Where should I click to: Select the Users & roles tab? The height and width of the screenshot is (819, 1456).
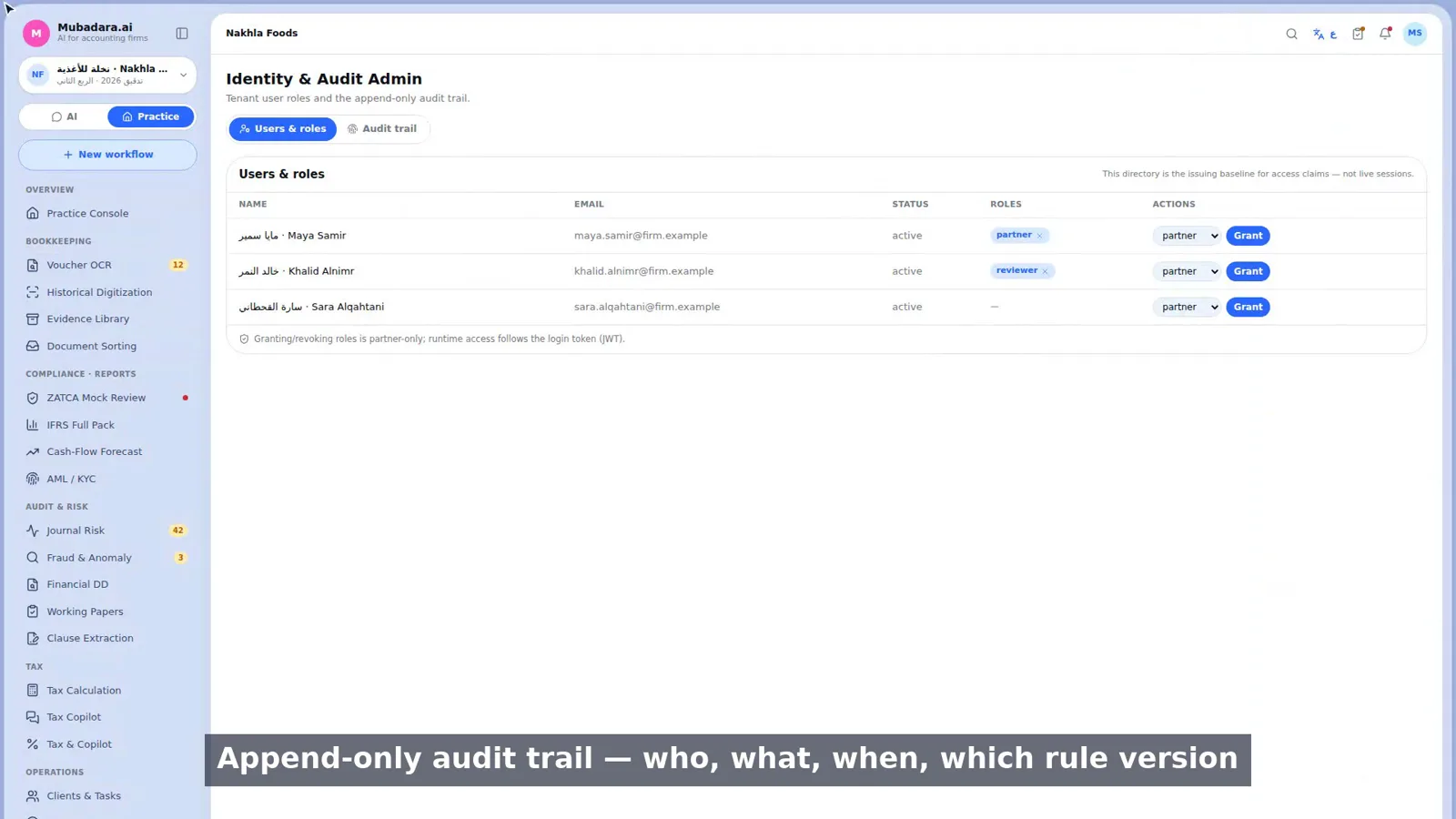click(x=283, y=129)
